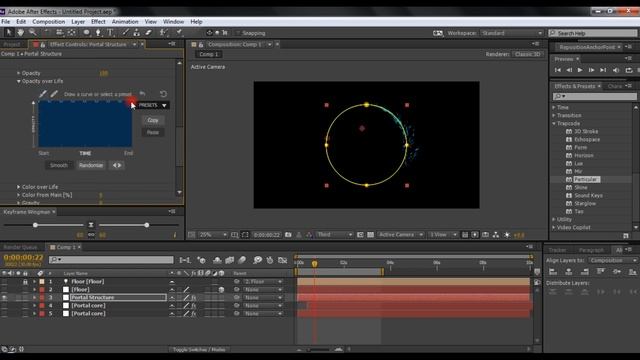
Task: Expand the Opacity property
Action: (18, 73)
